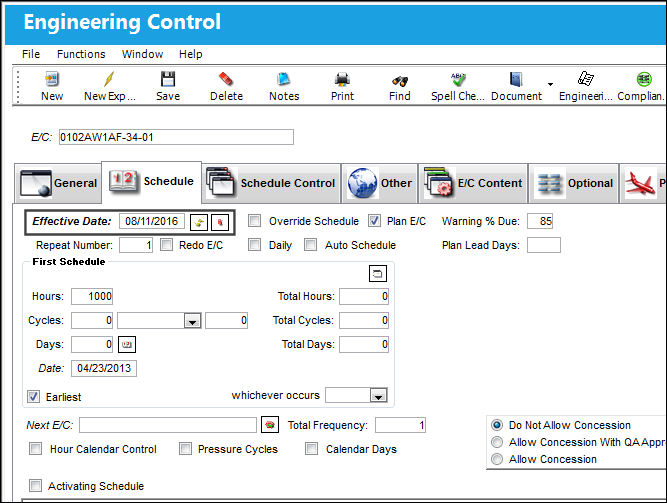The height and width of the screenshot is (503, 667).
Task: Click the Next E/C lookup icon
Action: tap(270, 425)
